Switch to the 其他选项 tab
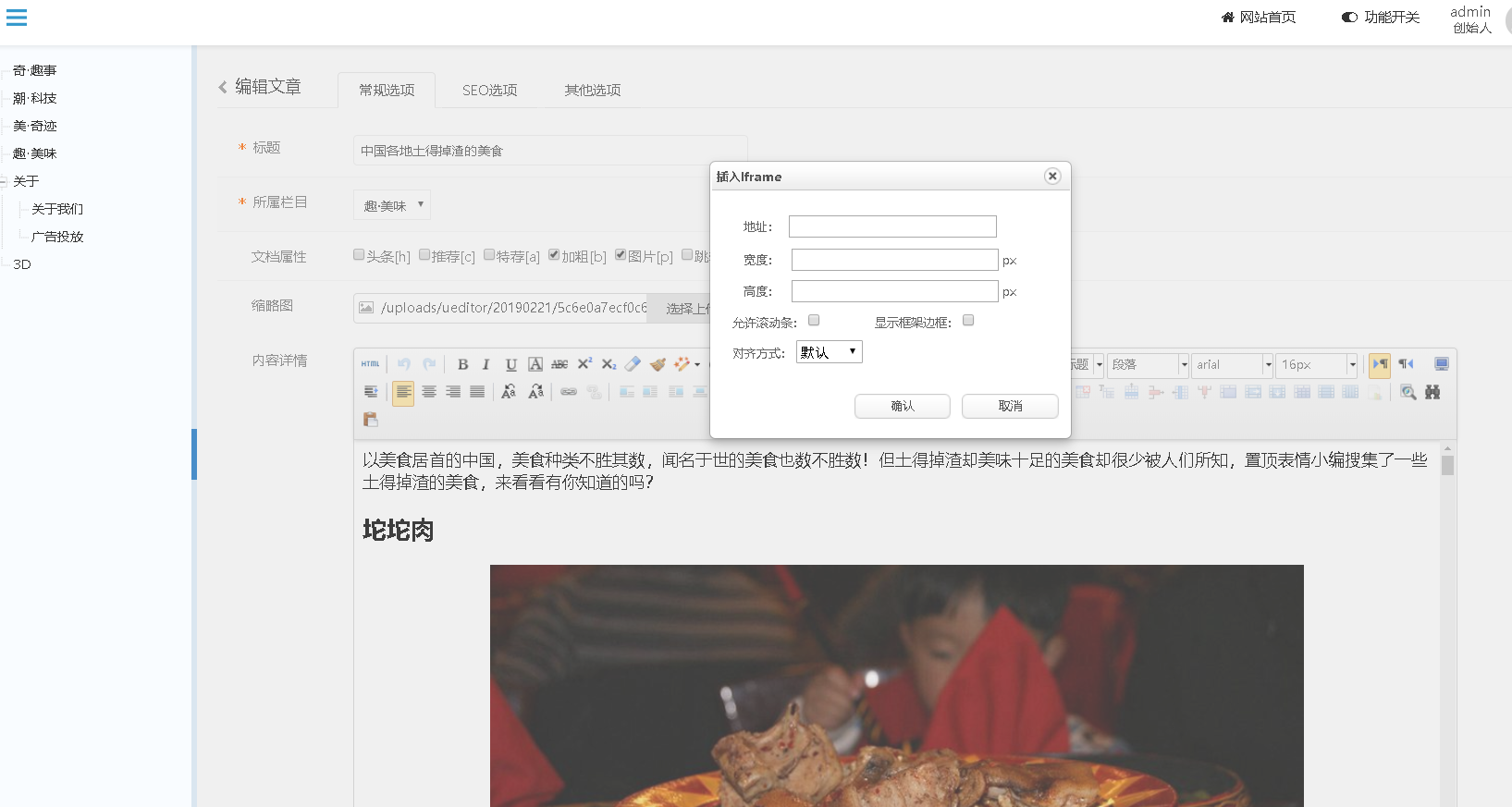The image size is (1512, 807). 593,90
